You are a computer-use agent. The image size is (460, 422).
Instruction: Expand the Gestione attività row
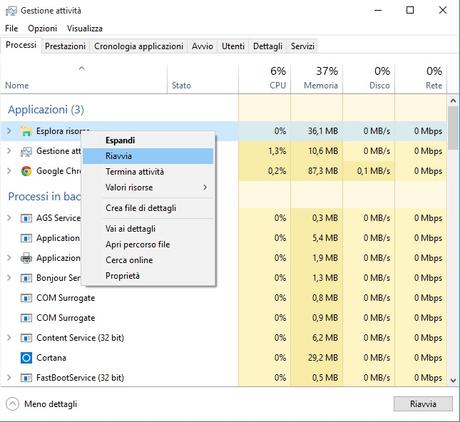coord(9,151)
